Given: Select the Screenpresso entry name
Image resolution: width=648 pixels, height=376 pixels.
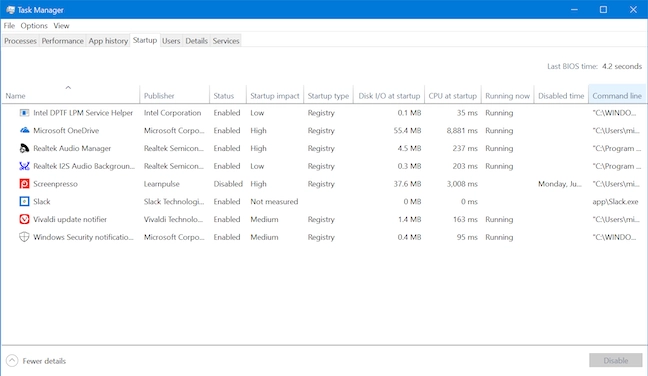Looking at the screenshot, I should (55, 184).
